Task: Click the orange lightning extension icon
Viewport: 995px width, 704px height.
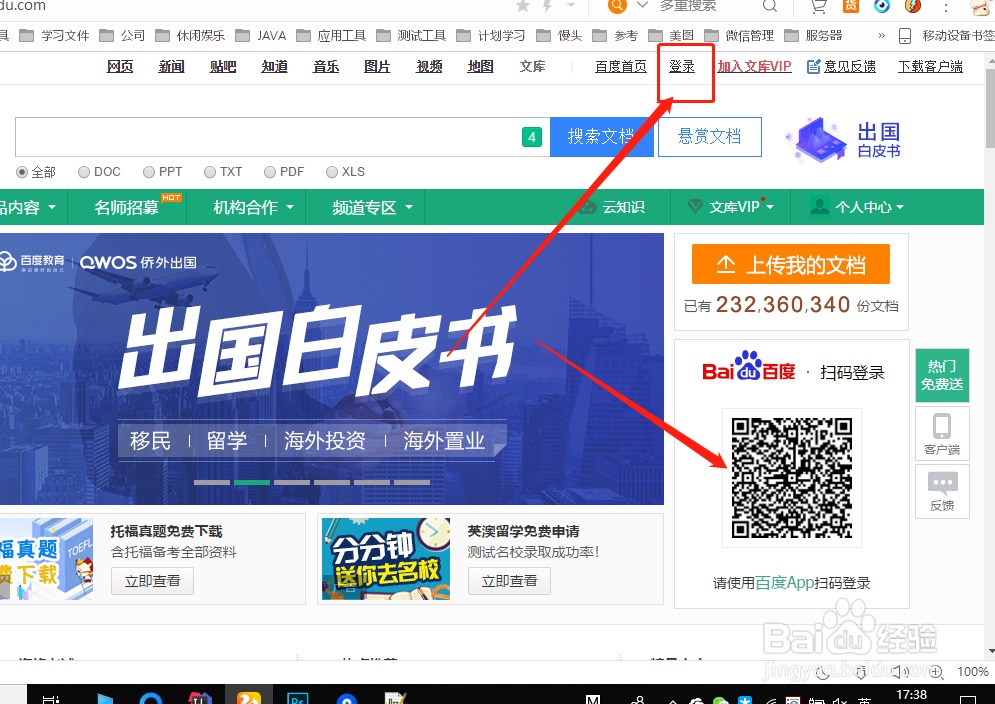Action: 913,6
